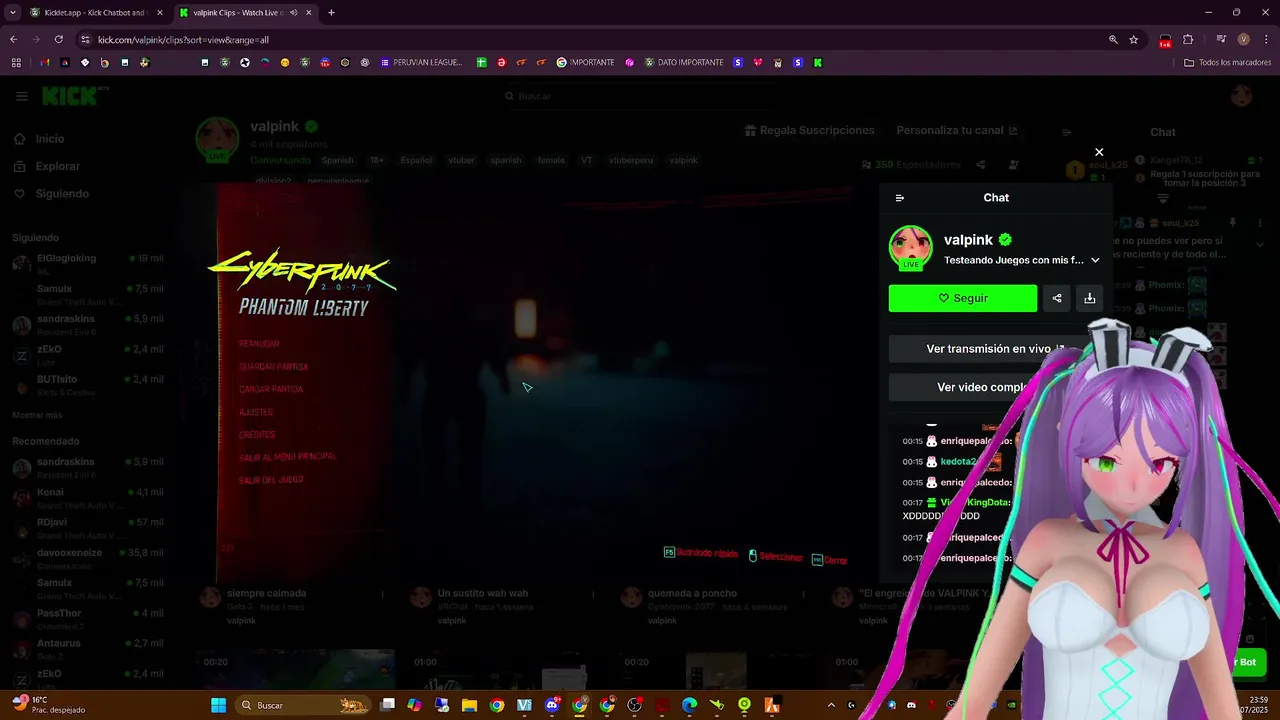Open the Chrome apps grid icon
This screenshot has height=720, width=1280.
(16, 62)
